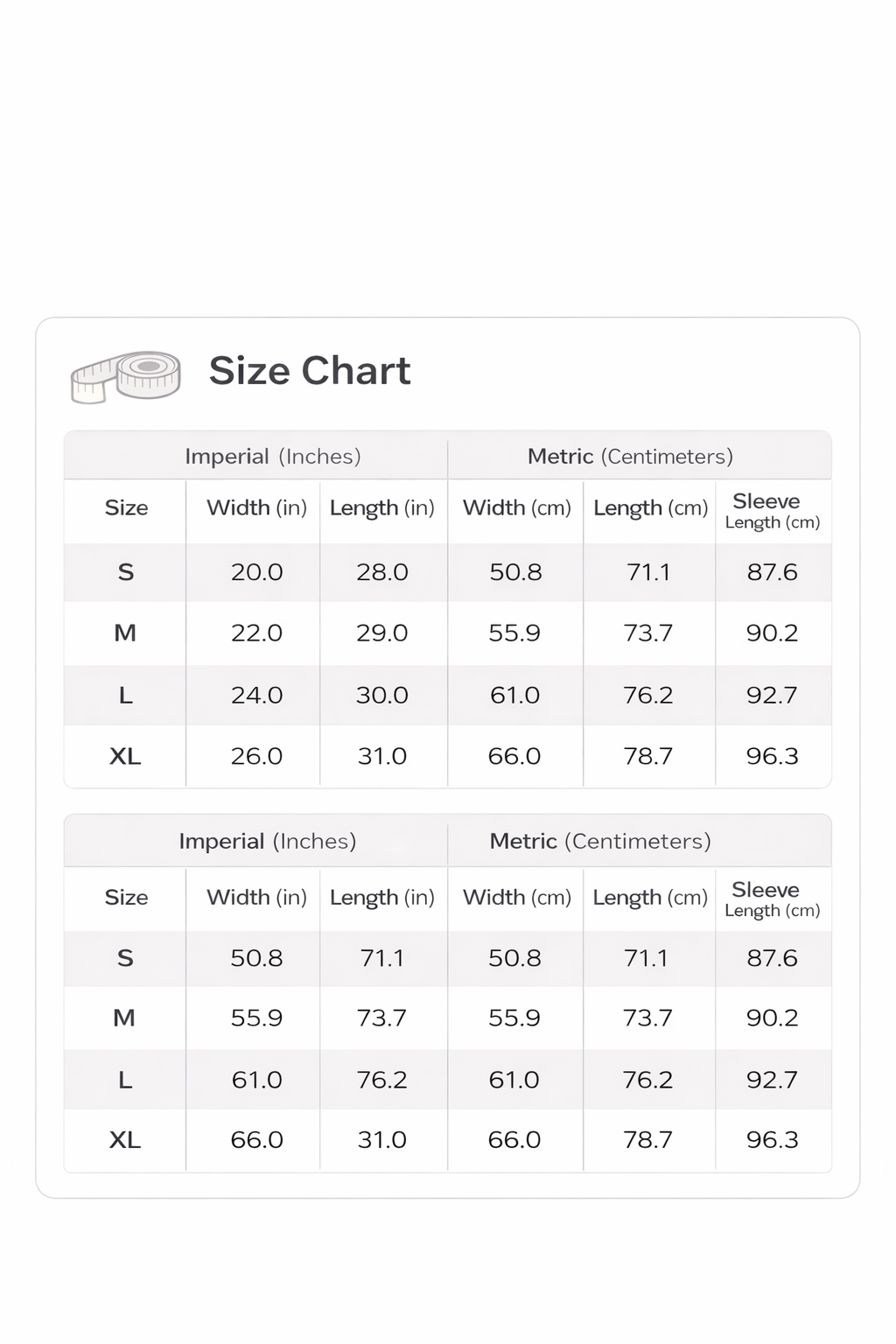Click the 26.0 width value

pos(256,756)
